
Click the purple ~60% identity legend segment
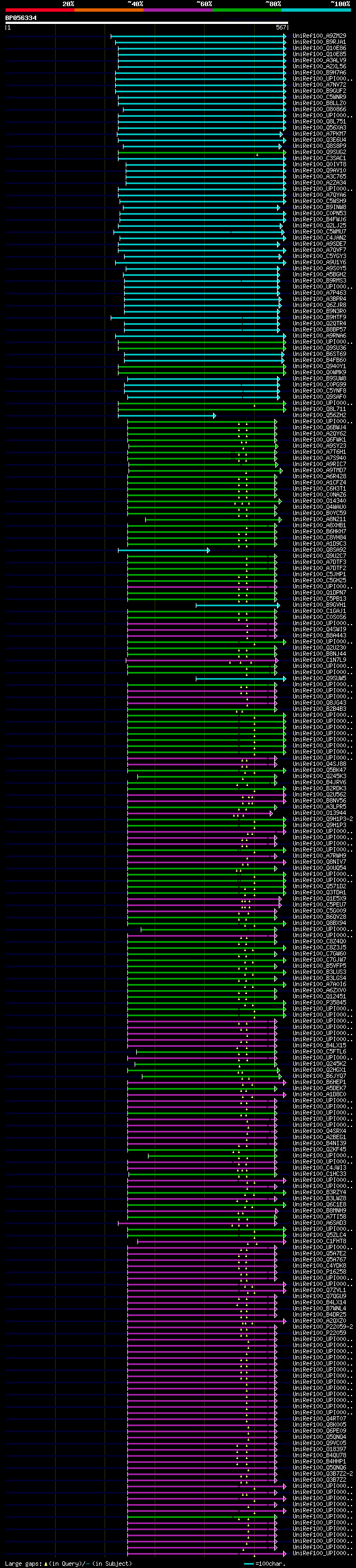177,10
